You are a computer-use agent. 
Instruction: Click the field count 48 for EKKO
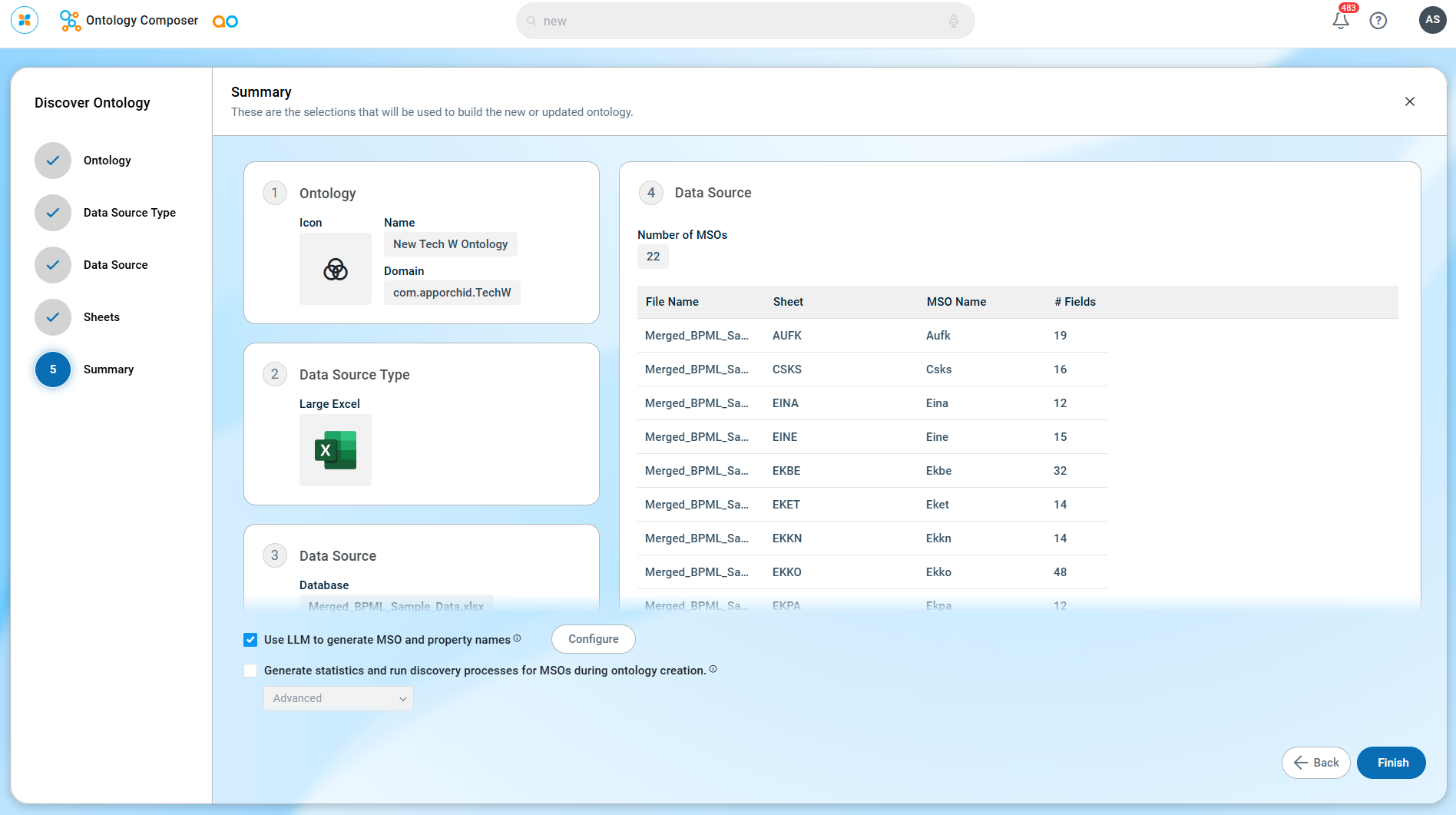click(x=1060, y=572)
